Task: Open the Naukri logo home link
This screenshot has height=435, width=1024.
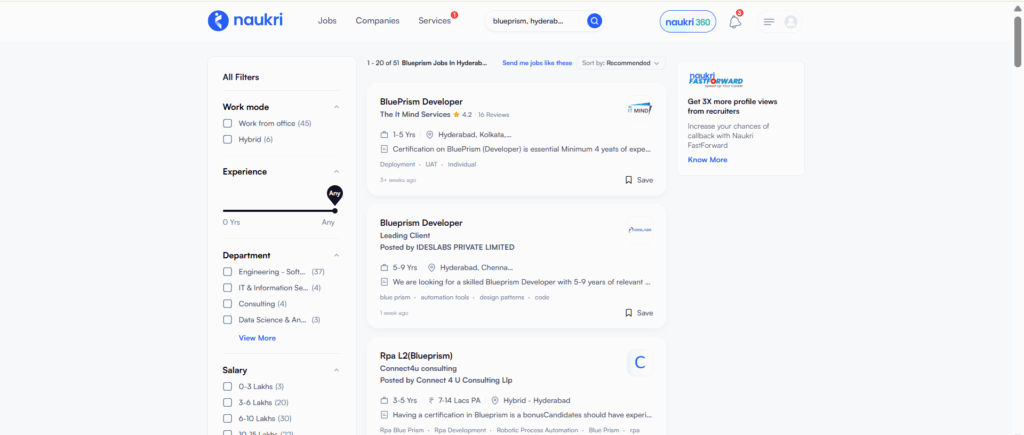Action: pyautogui.click(x=245, y=21)
